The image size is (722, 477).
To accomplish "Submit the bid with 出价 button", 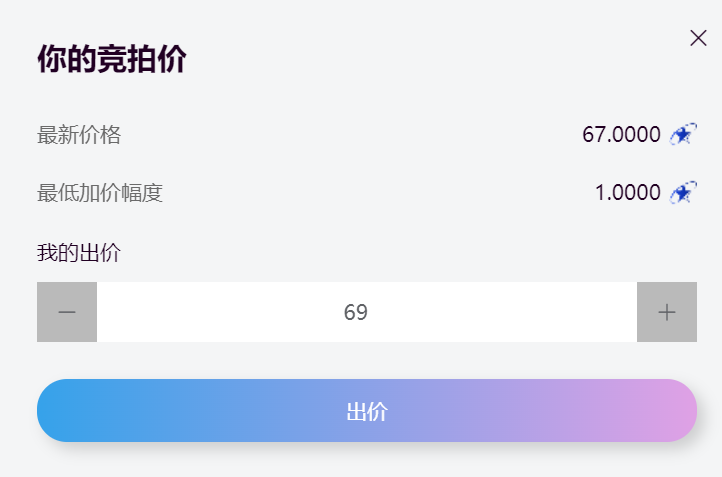I will pos(367,411).
